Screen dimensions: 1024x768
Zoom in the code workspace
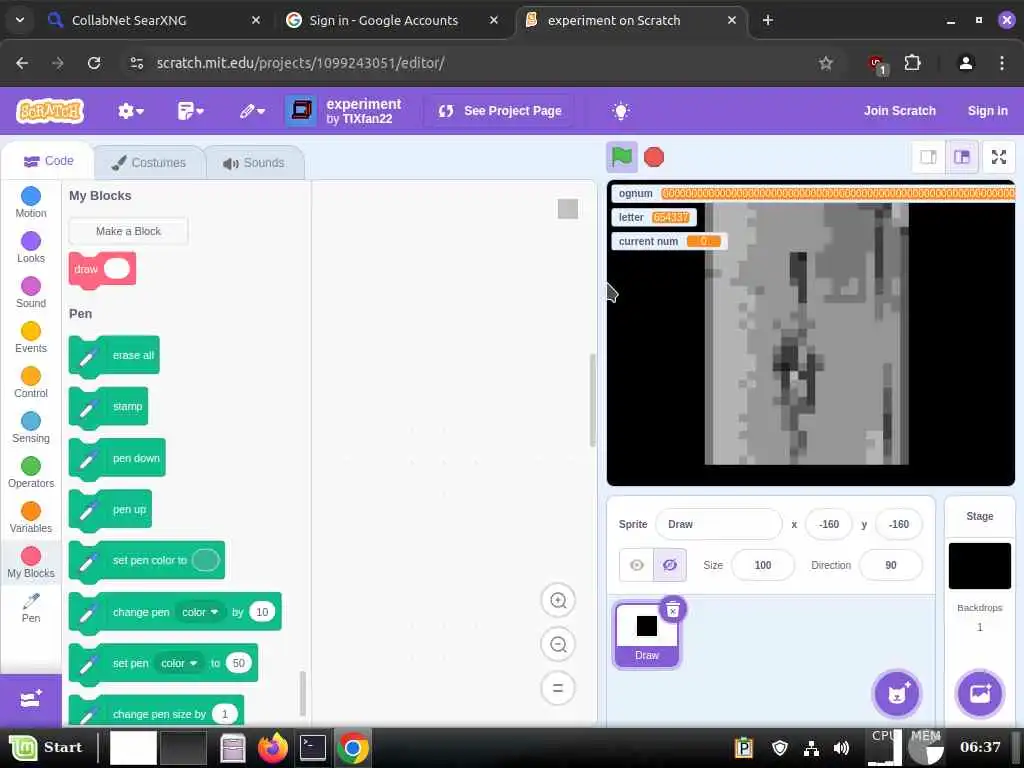pyautogui.click(x=558, y=600)
